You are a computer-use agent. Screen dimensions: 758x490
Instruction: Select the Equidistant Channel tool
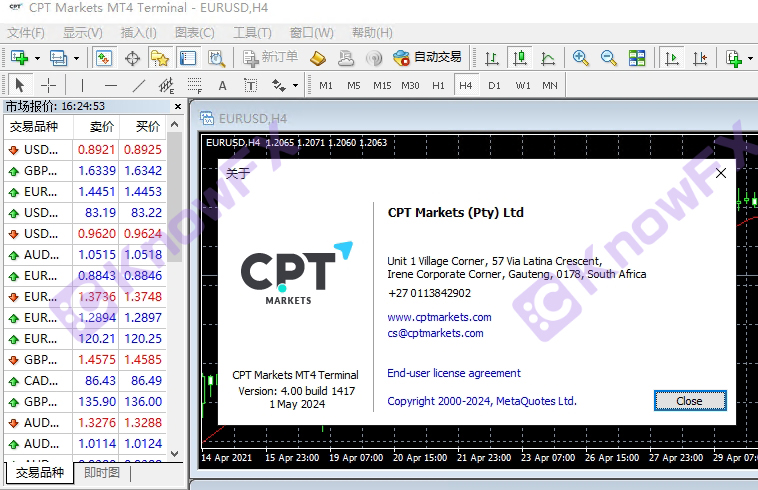167,86
